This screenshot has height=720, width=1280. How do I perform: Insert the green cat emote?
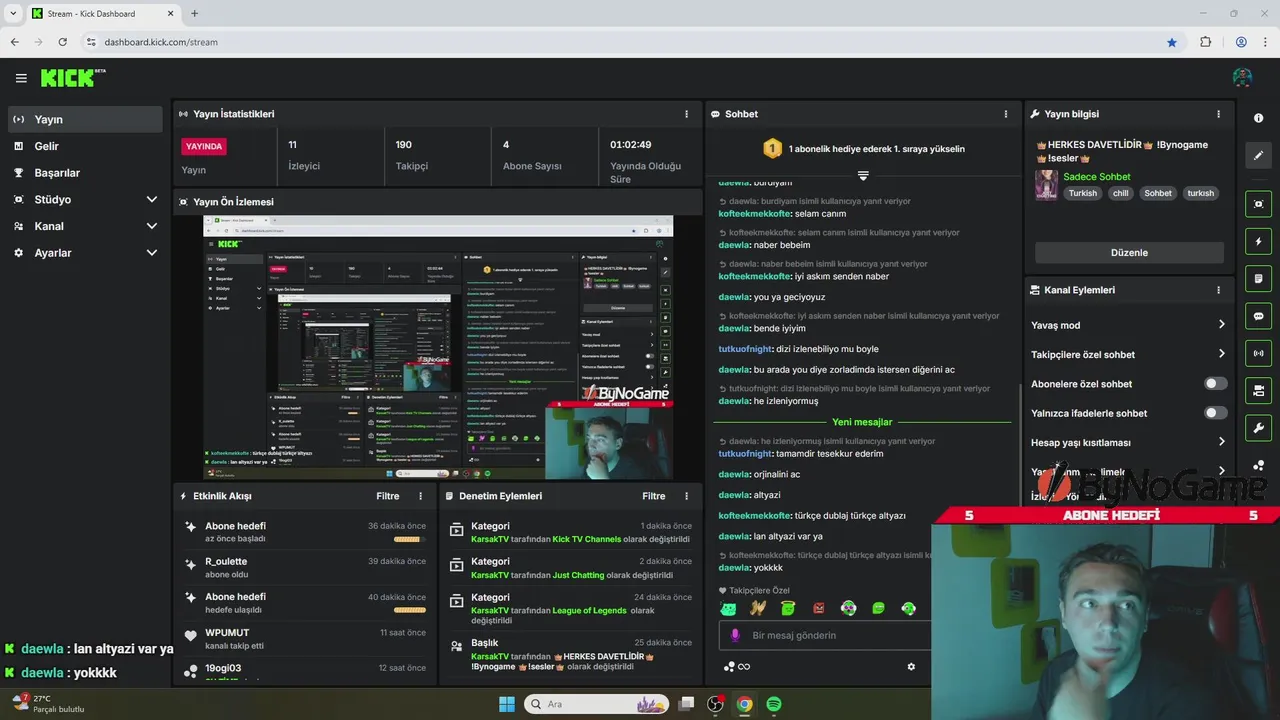[728, 608]
